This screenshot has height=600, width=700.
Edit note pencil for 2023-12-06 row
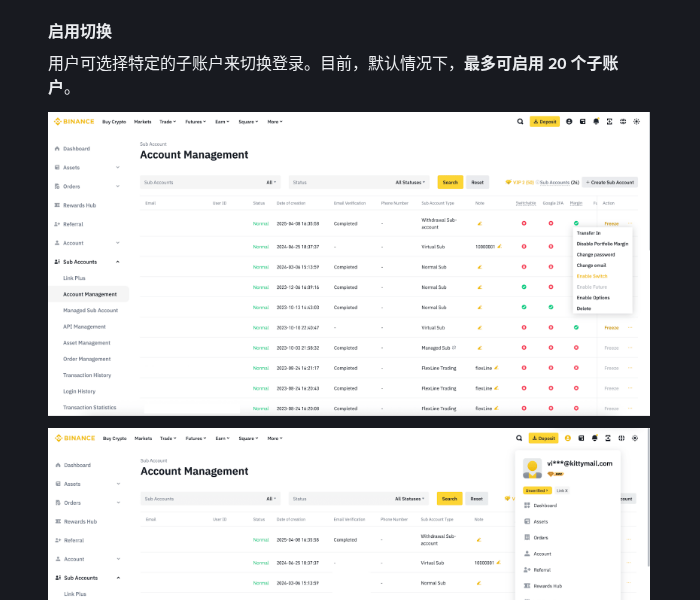click(479, 287)
